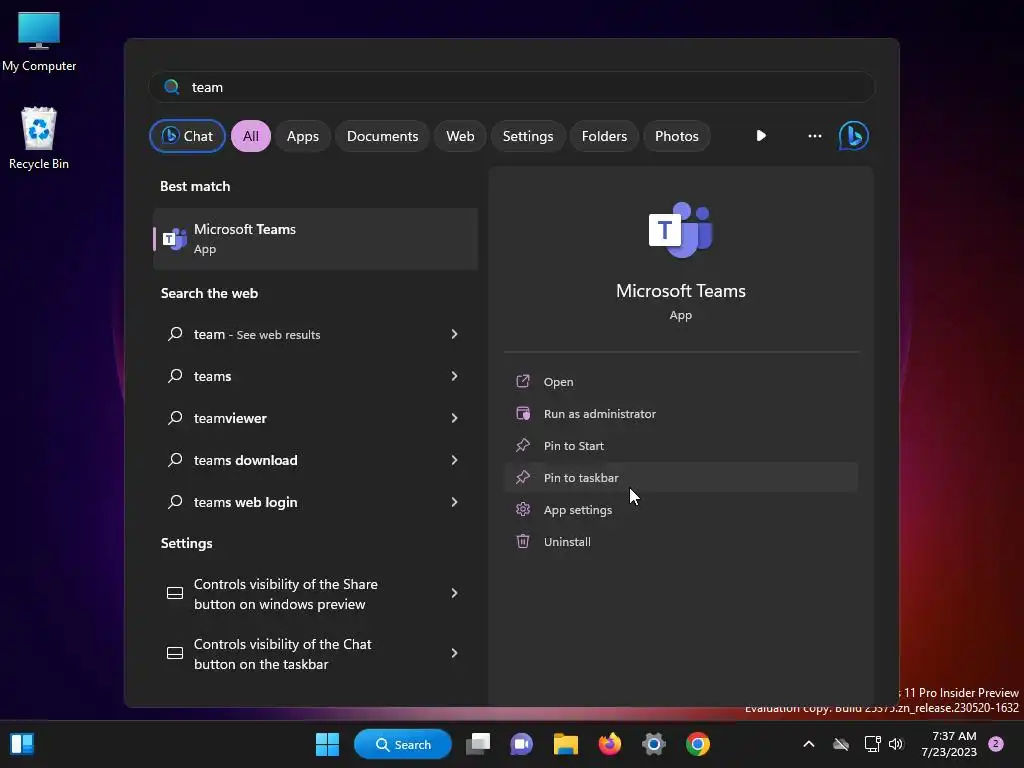Expand 'team - See web results' arrow
1024x768 pixels.
455,334
